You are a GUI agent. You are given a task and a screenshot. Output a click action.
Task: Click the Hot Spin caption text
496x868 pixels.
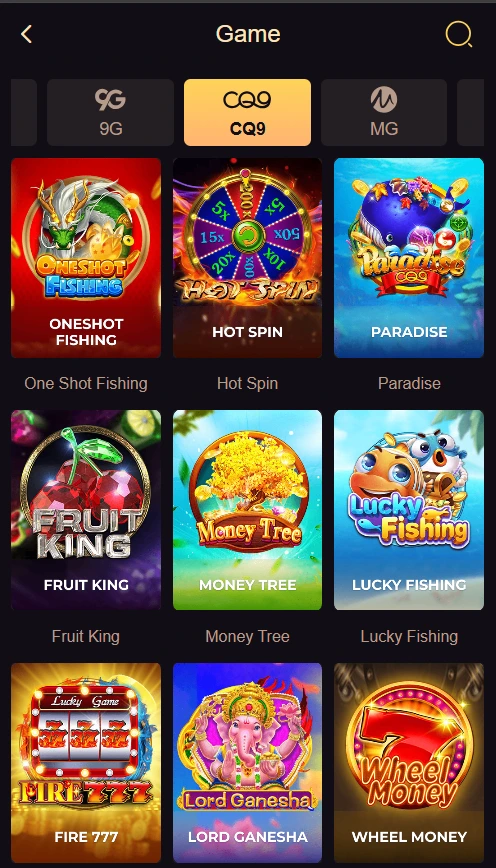point(247,383)
